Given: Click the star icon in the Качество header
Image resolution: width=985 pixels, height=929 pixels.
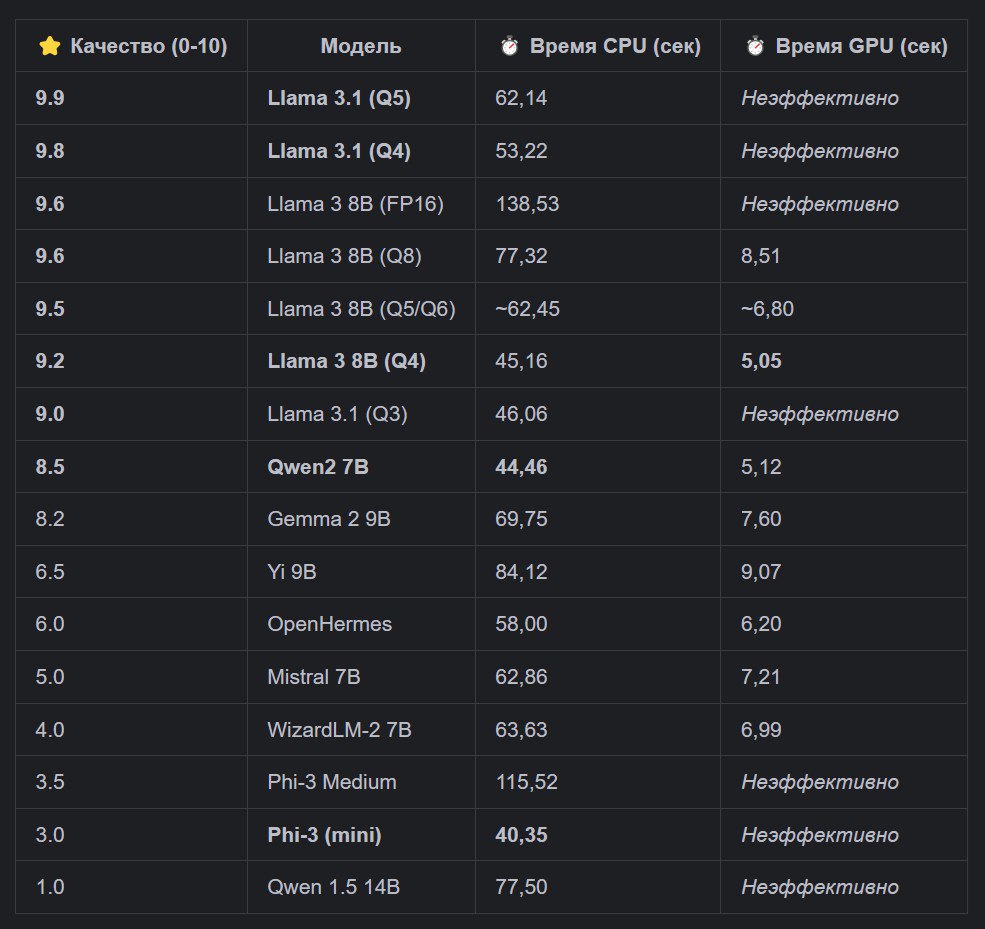Looking at the screenshot, I should [49, 46].
